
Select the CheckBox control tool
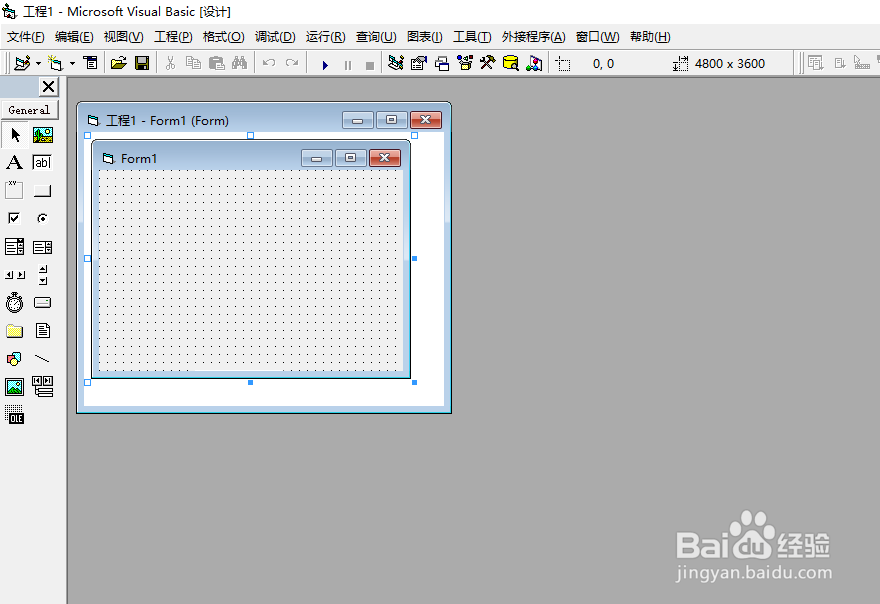pos(15,218)
